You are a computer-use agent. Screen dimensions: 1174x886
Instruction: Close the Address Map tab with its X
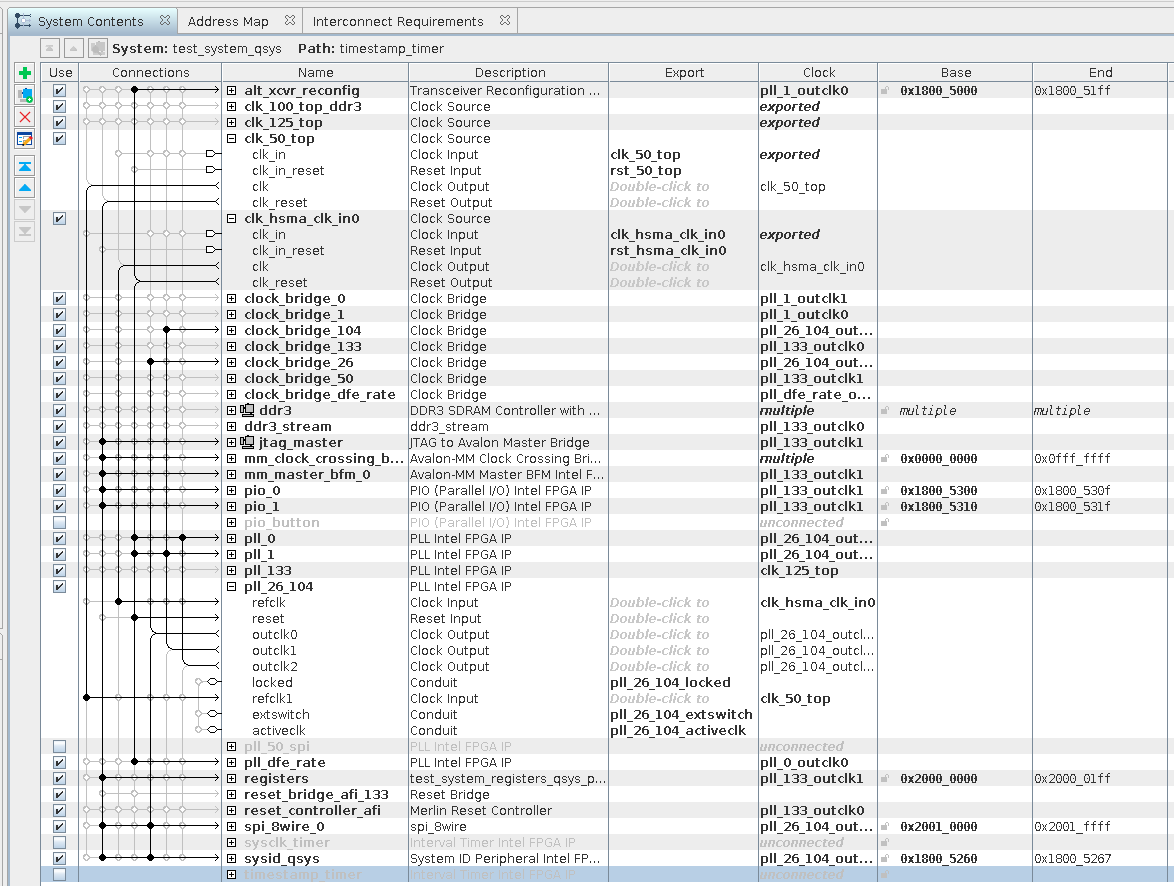pyautogui.click(x=289, y=21)
